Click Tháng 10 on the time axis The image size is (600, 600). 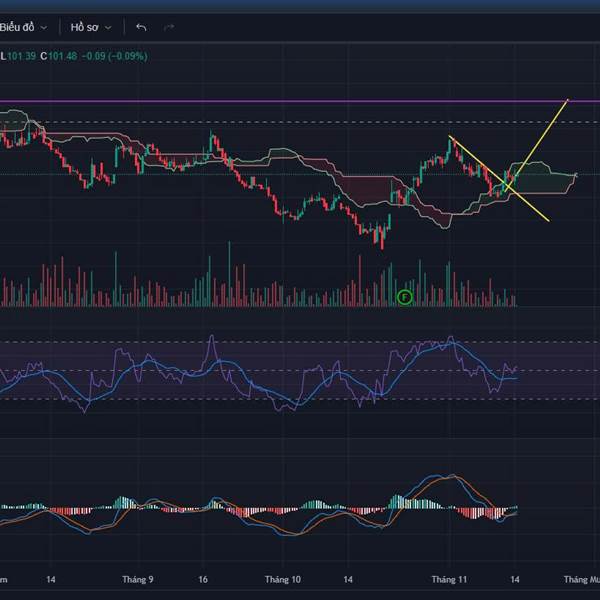[x=283, y=579]
